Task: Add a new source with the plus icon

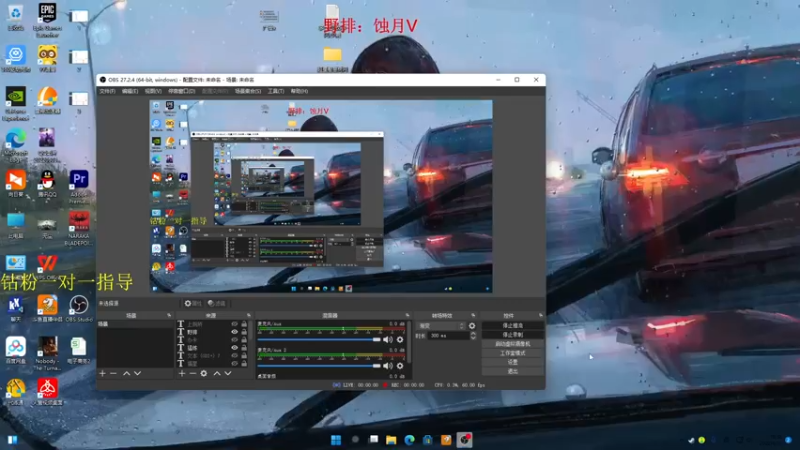Action: click(x=182, y=373)
